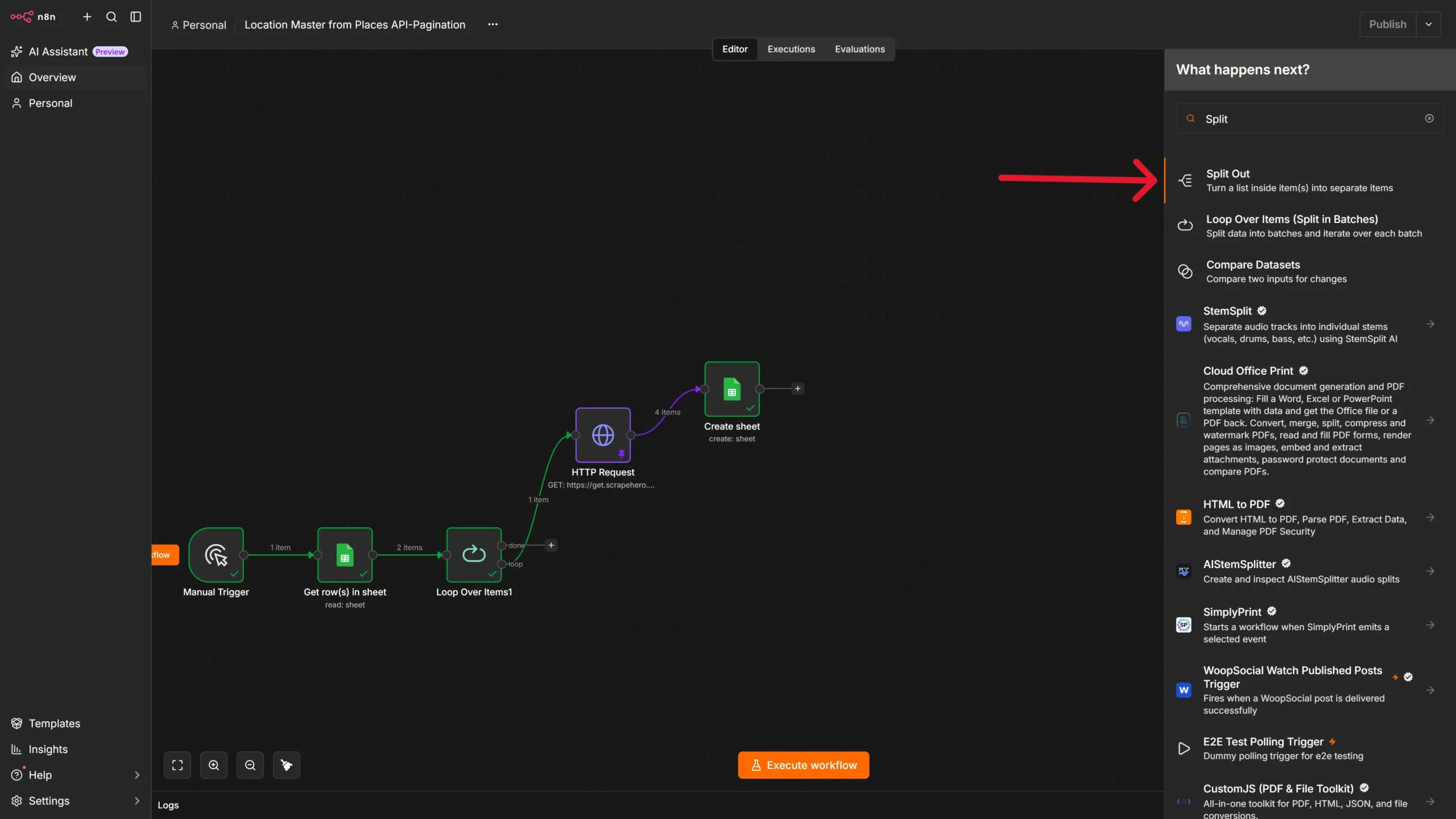Click Execute workflow button
This screenshot has height=819, width=1456.
click(803, 765)
